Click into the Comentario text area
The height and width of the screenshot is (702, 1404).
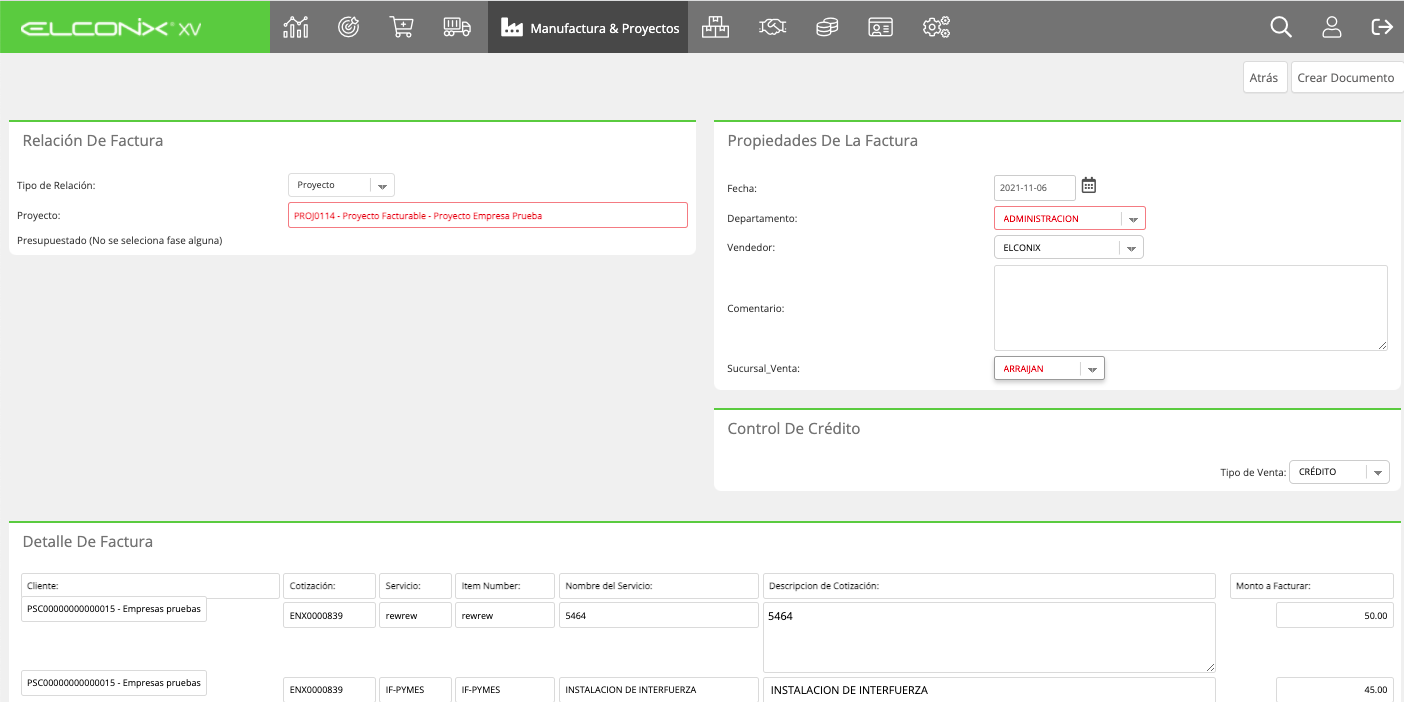[x=1191, y=308]
